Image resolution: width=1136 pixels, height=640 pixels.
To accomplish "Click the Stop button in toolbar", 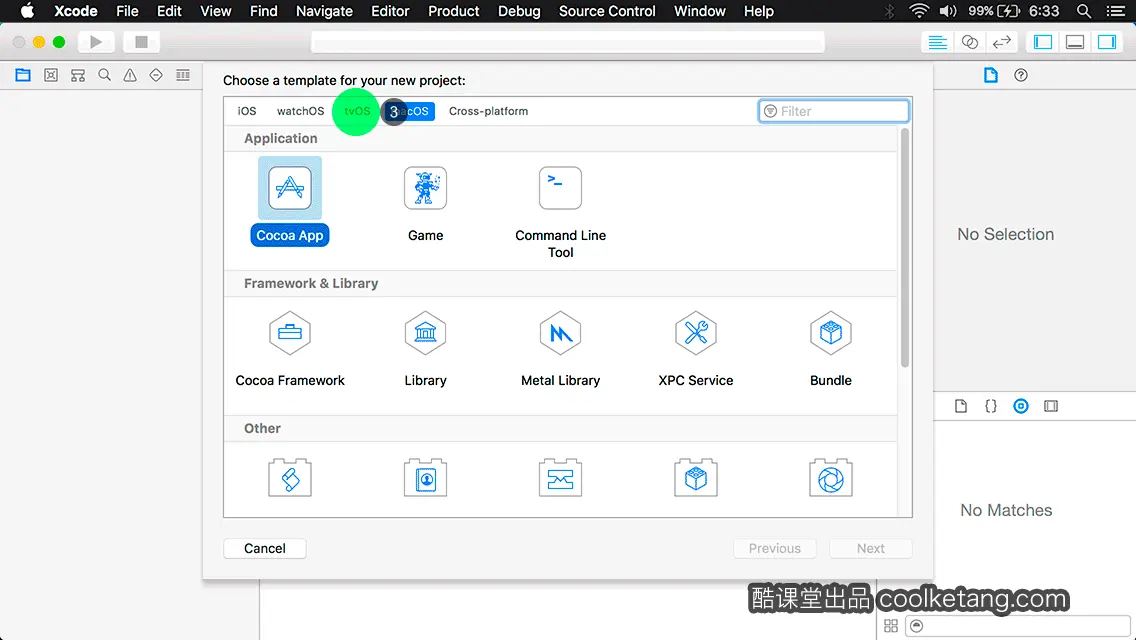I will (141, 42).
